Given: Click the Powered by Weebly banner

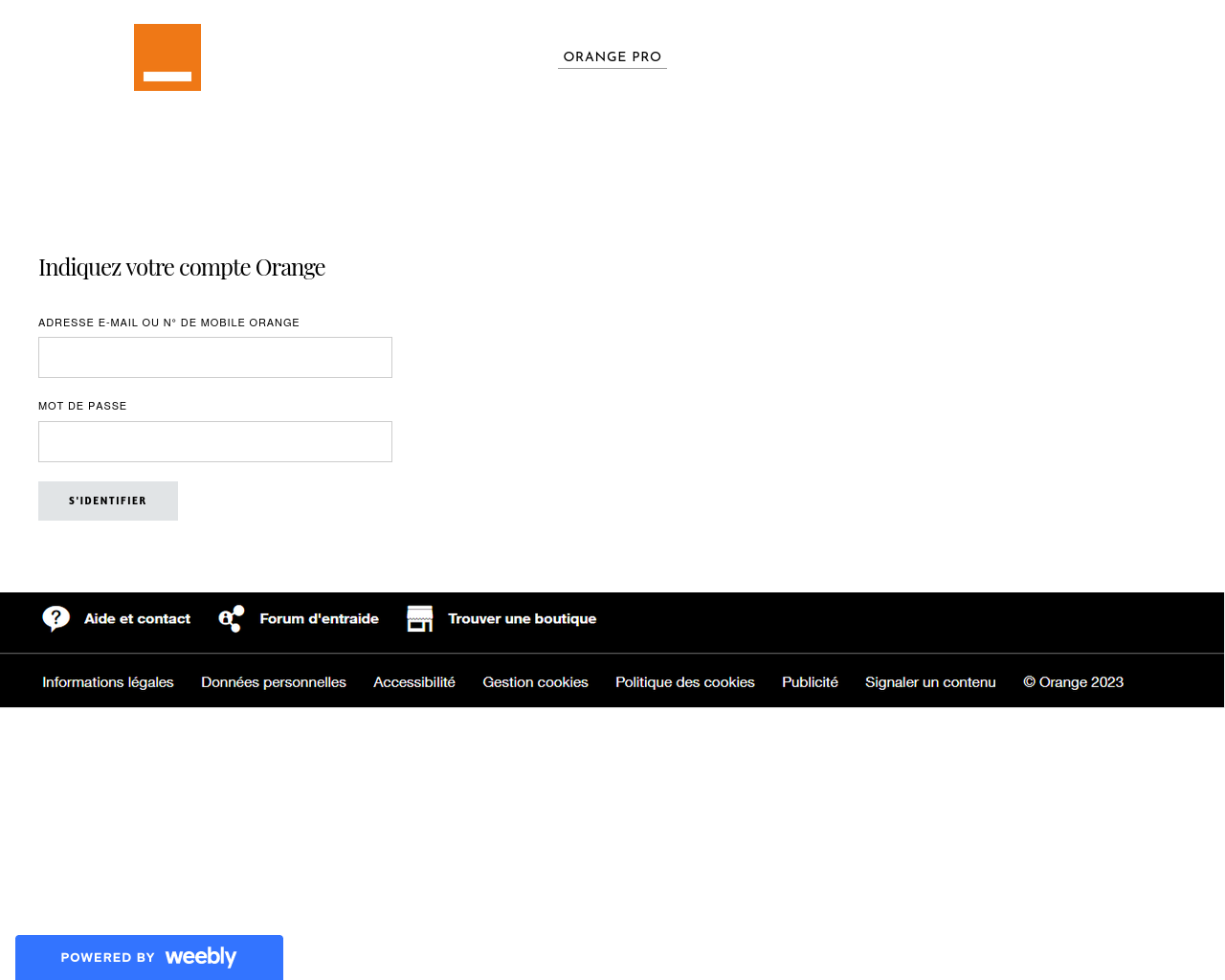Looking at the screenshot, I should [x=149, y=957].
